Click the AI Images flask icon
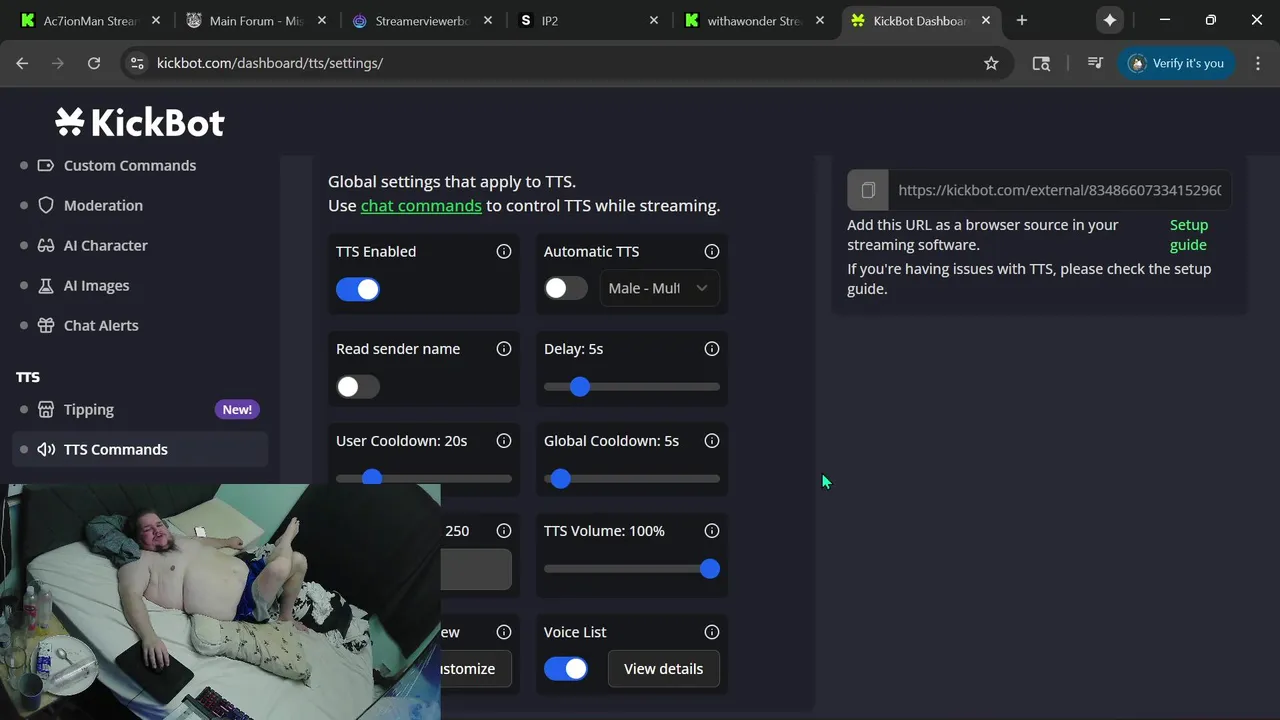The height and width of the screenshot is (720, 1280). [x=46, y=285]
